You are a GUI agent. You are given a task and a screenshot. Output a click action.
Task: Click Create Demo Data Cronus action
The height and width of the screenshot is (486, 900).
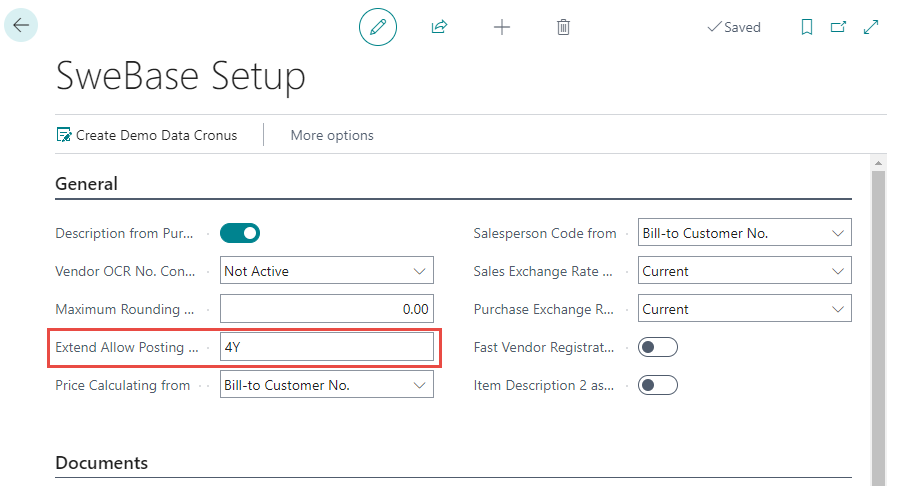(x=147, y=135)
